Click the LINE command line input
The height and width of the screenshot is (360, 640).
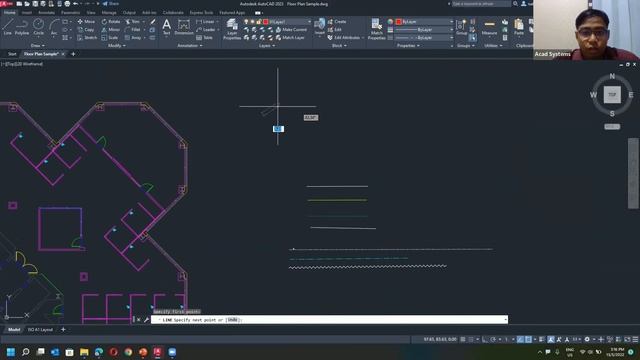click(x=329, y=320)
